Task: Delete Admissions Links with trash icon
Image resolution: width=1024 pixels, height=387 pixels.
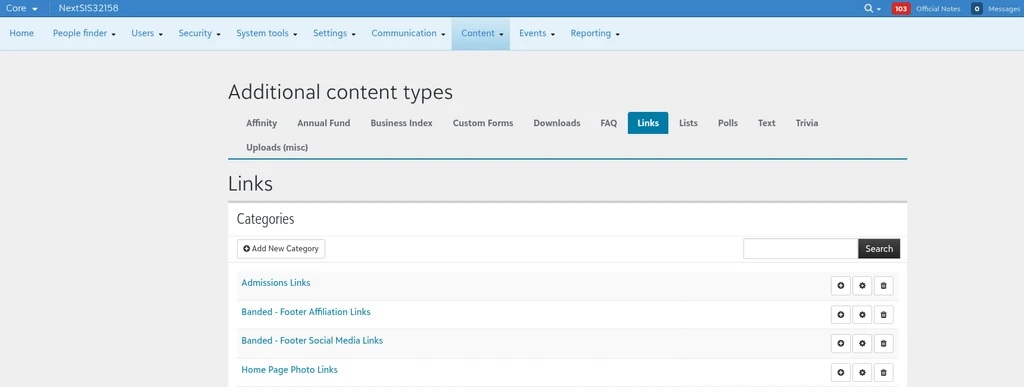Action: pos(884,286)
